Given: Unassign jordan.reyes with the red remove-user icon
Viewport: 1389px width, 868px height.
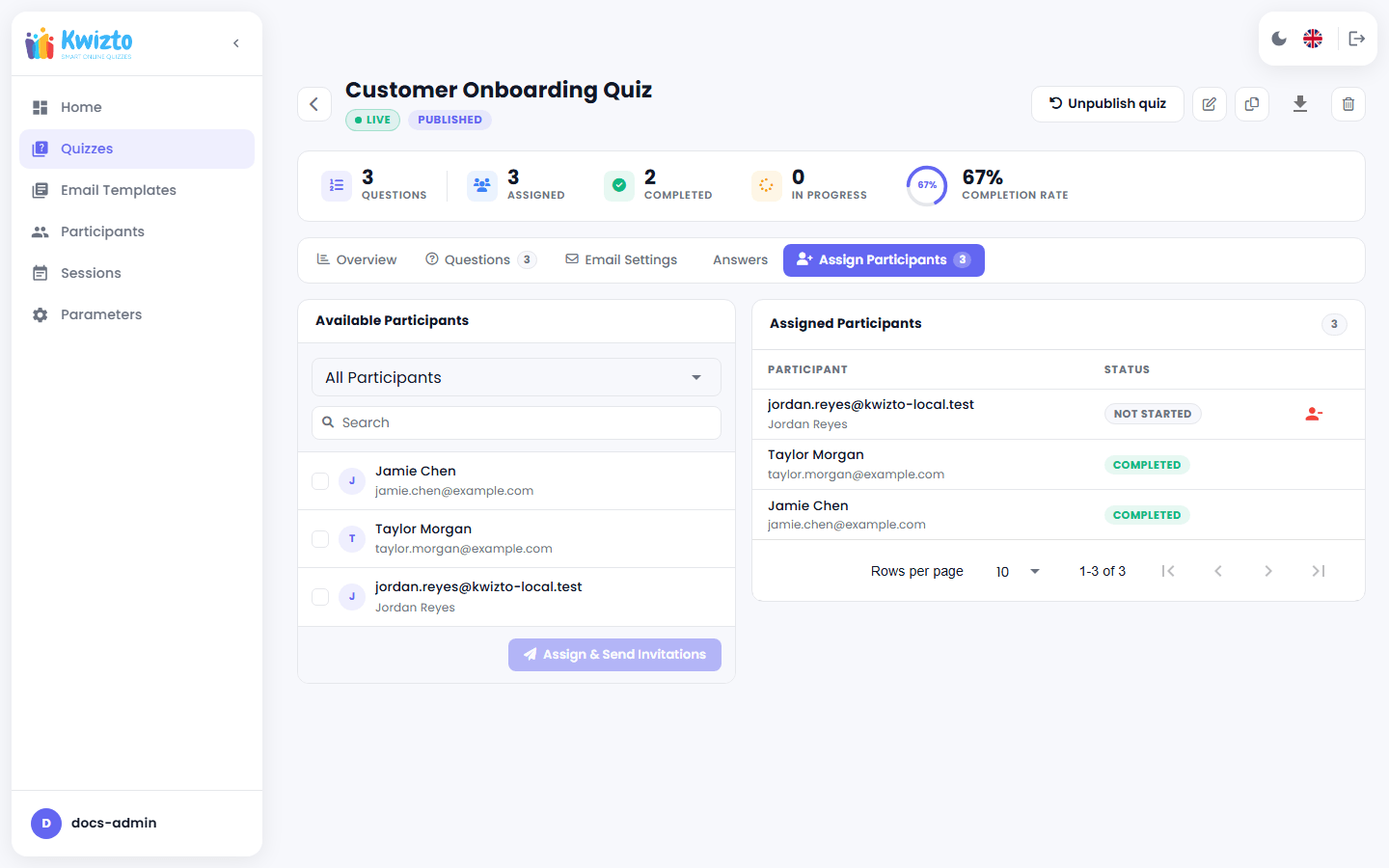Looking at the screenshot, I should (x=1314, y=414).
